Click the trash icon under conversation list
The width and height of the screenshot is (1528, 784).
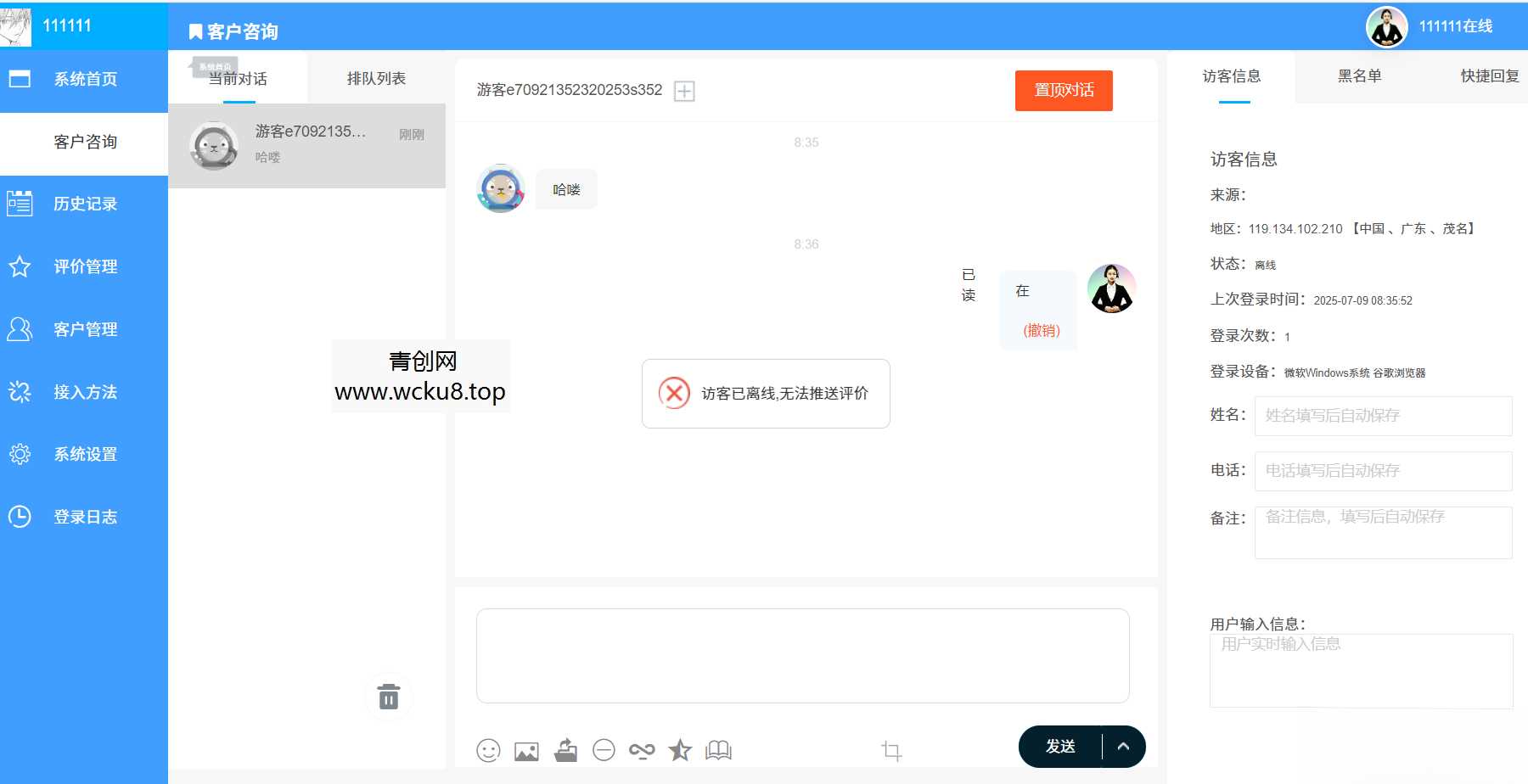388,697
